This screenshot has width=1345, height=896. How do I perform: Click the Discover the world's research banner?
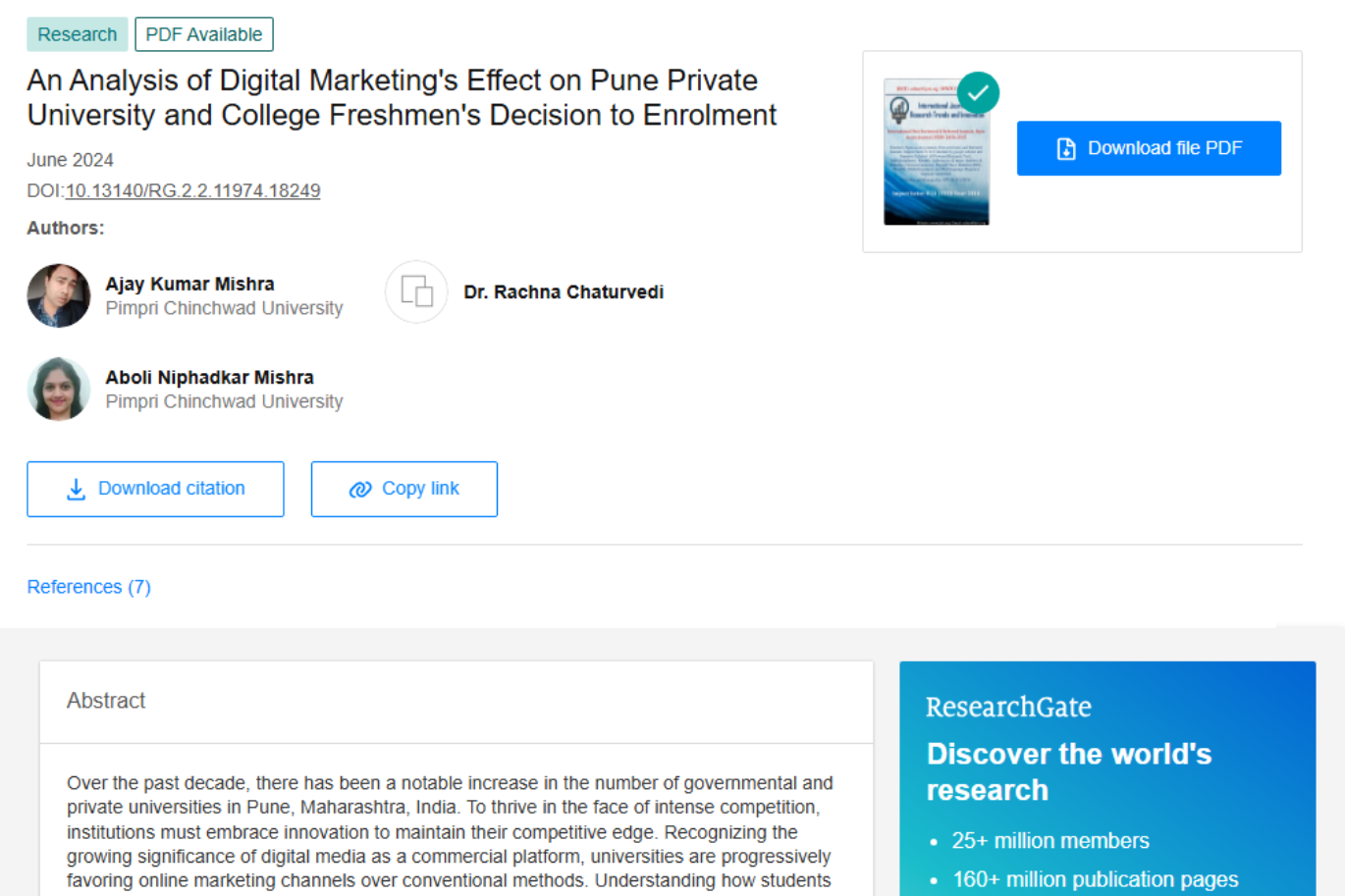pos(1069,772)
